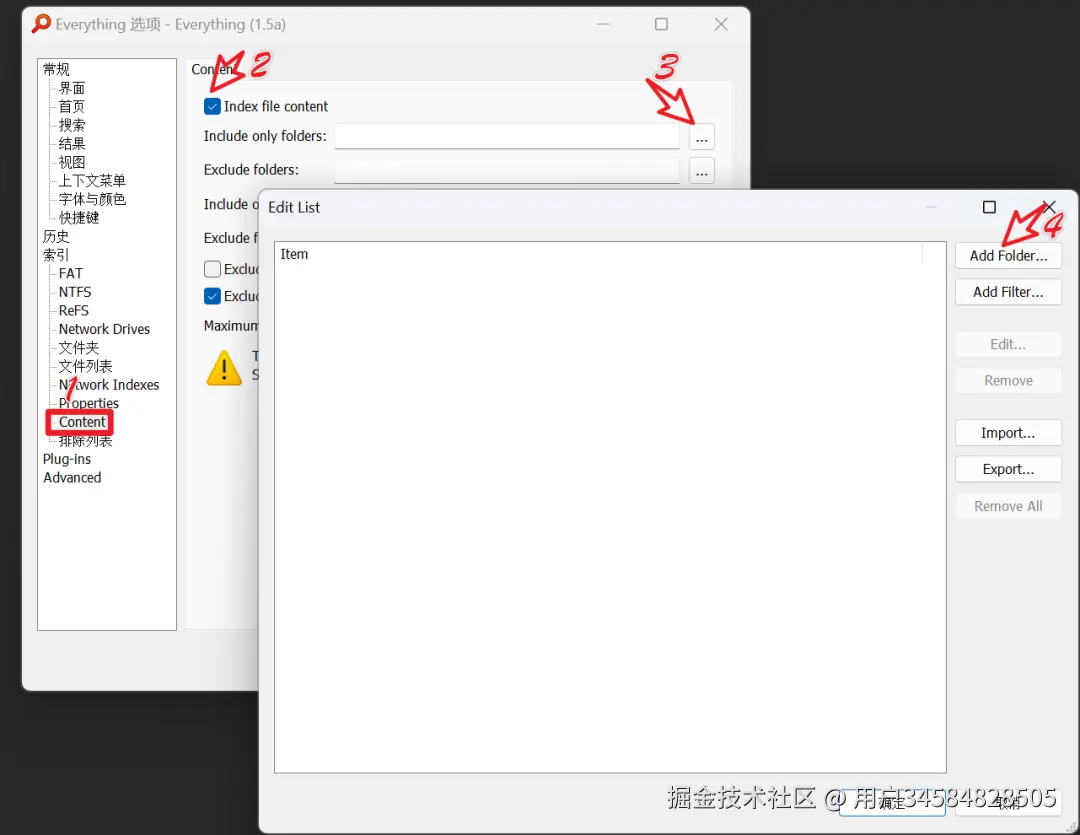Minimize the Everything options window
Screen dimensions: 1080x835
603,25
